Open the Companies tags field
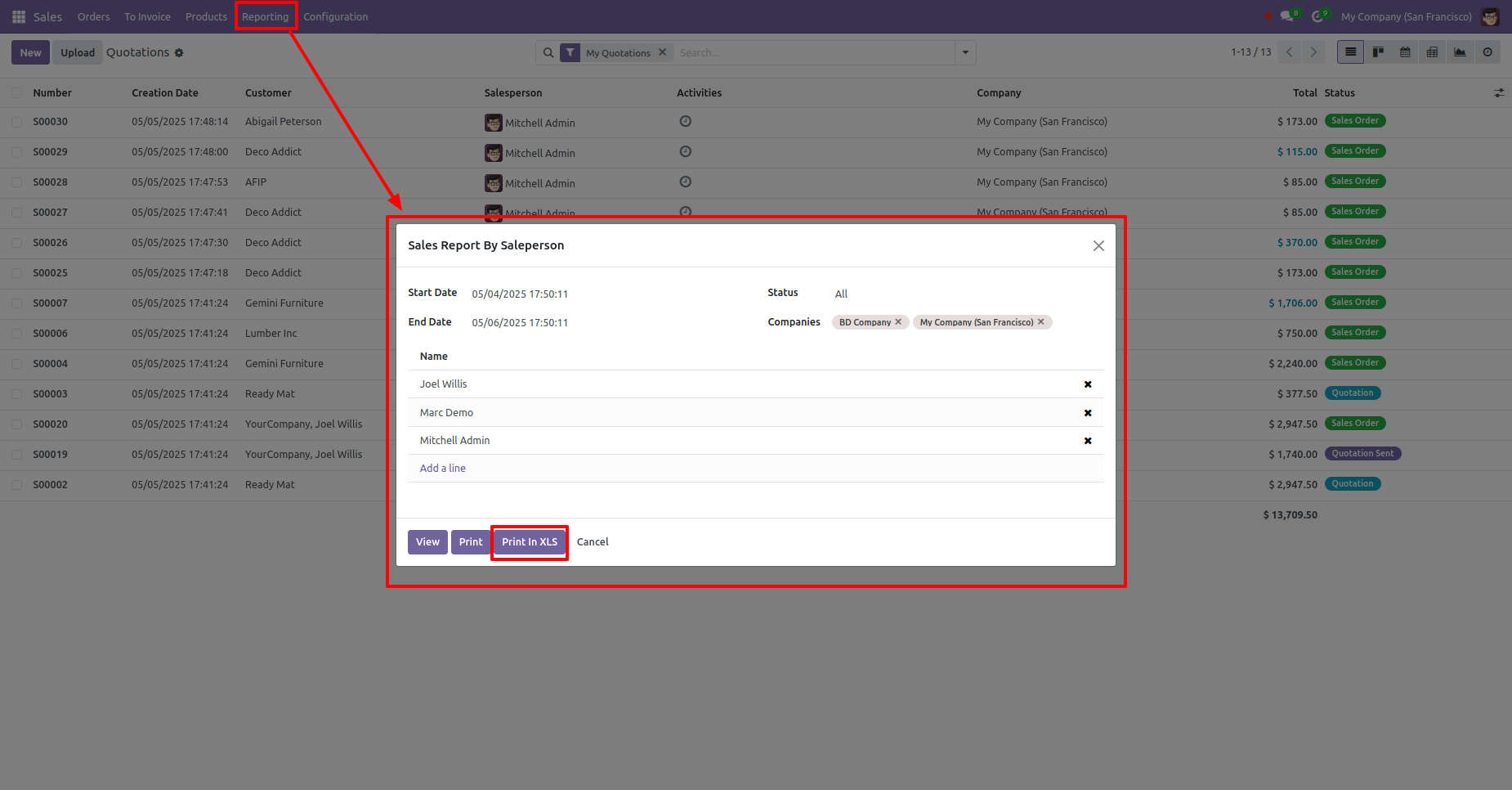Image resolution: width=1512 pixels, height=790 pixels. point(968,322)
